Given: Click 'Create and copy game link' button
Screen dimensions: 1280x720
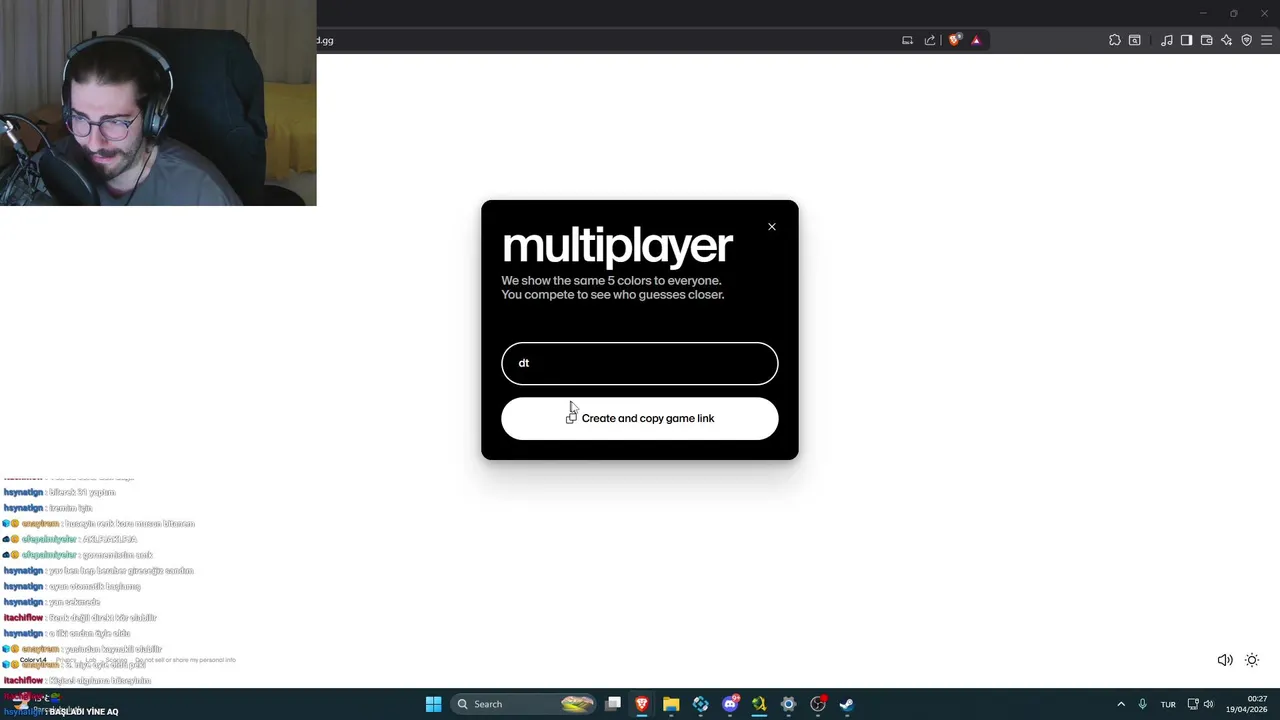Looking at the screenshot, I should point(640,419).
